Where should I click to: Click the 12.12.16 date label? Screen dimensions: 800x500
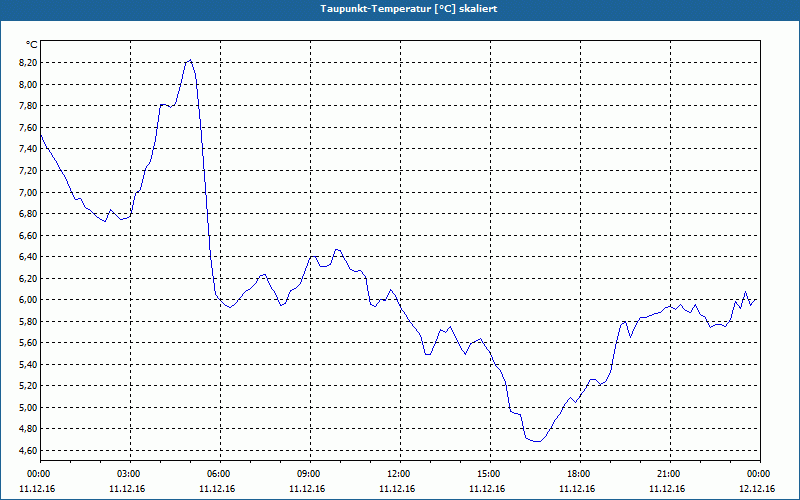(x=757, y=489)
